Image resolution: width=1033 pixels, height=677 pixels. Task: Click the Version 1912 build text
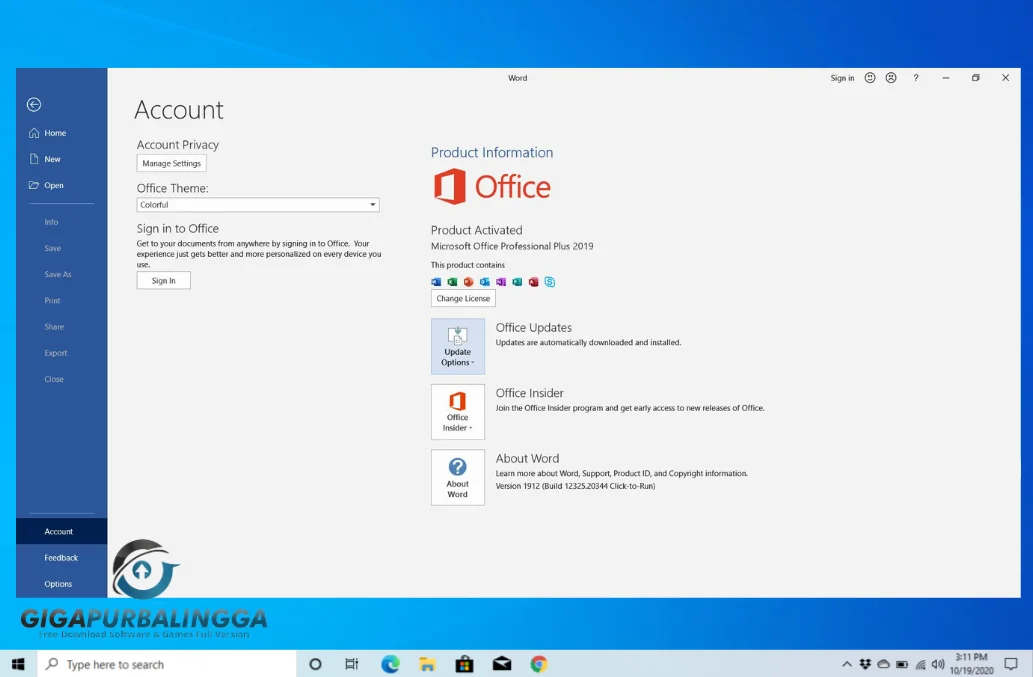pyautogui.click(x=575, y=486)
